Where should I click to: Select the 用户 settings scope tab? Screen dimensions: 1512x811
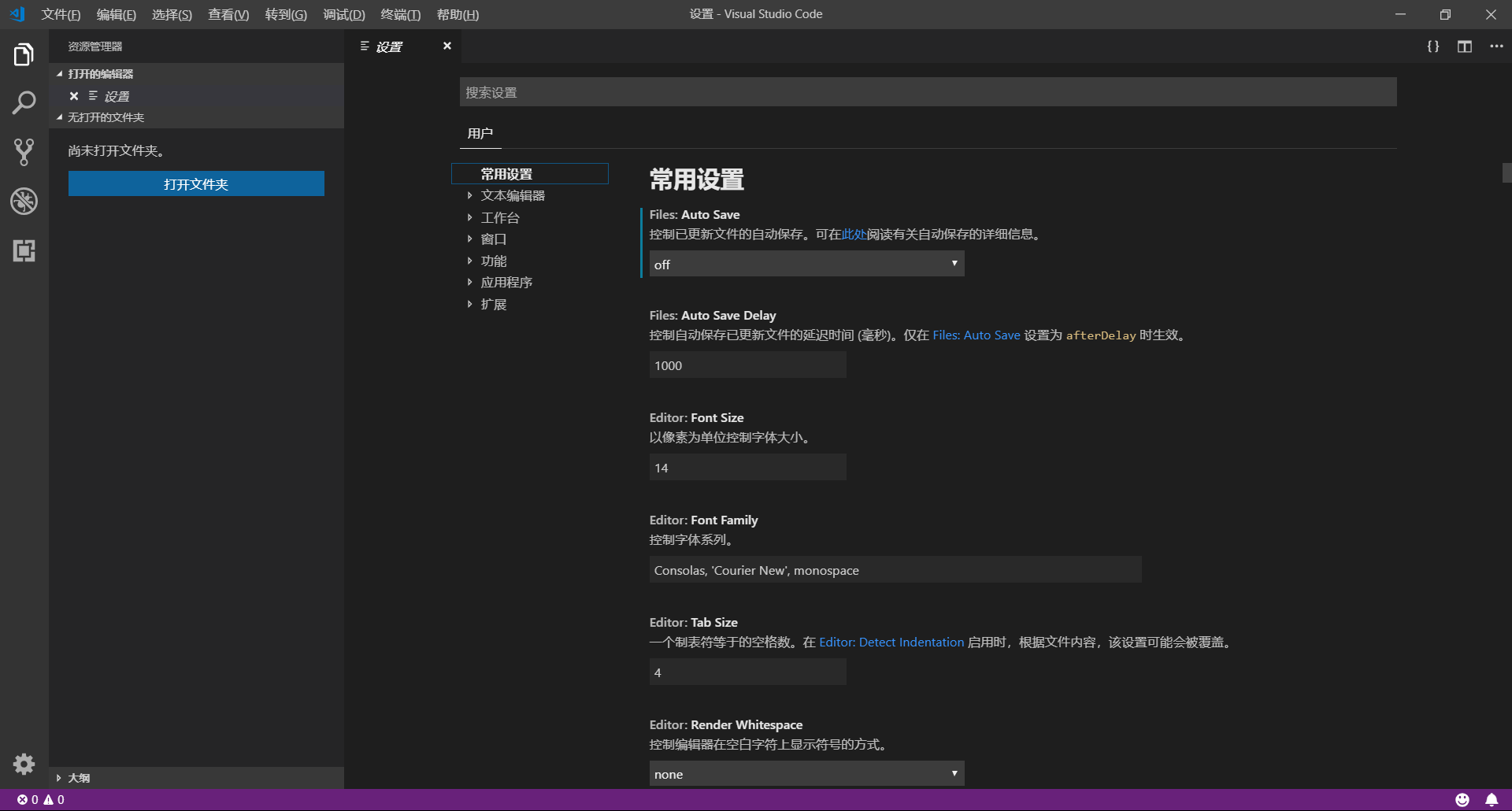click(480, 133)
